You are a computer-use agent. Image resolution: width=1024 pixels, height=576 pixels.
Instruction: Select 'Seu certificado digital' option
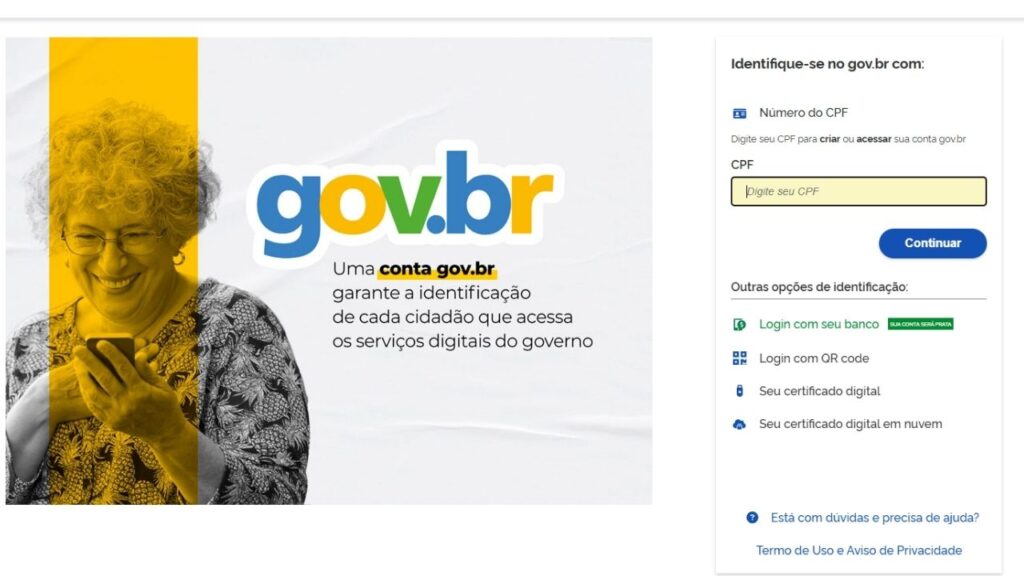coord(820,391)
